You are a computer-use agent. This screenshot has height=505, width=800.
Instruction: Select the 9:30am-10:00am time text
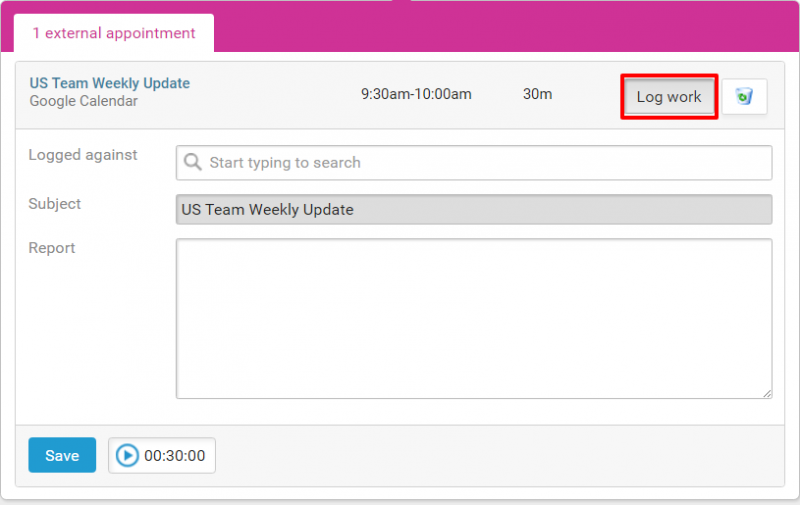(416, 94)
